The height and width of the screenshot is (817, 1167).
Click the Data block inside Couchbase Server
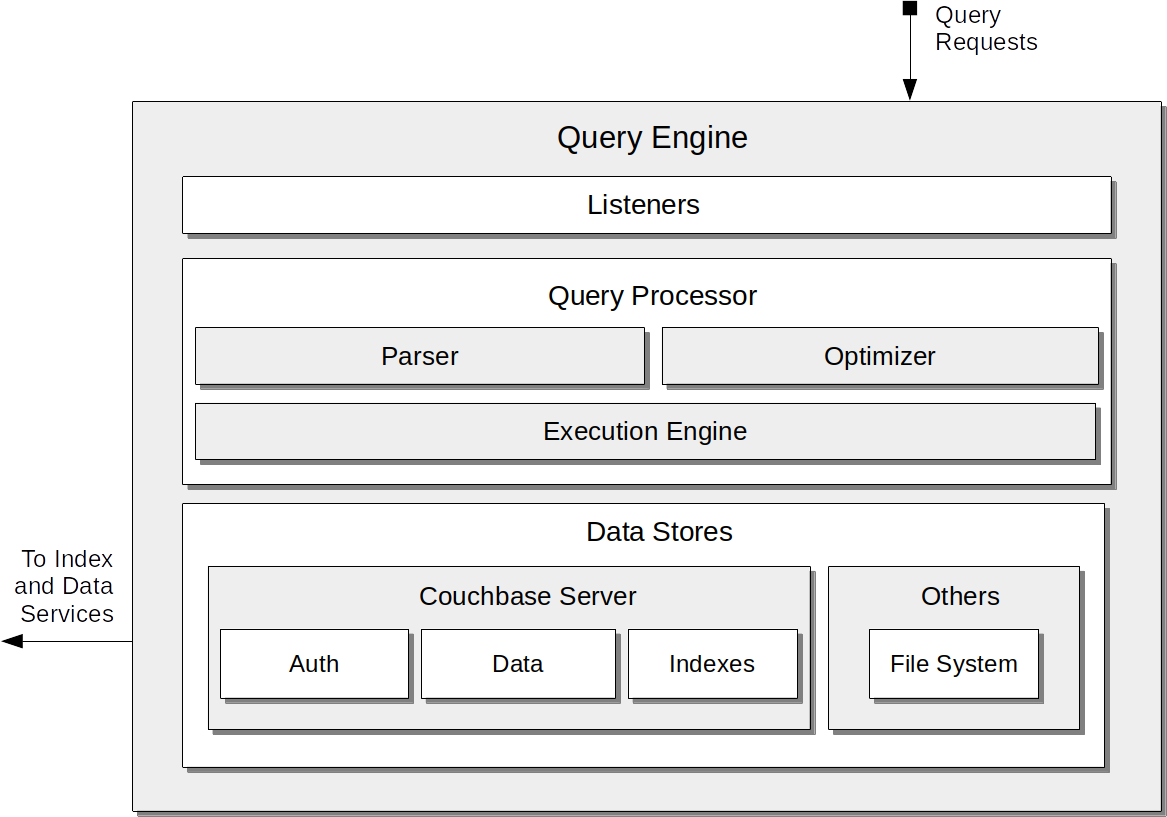[517, 663]
